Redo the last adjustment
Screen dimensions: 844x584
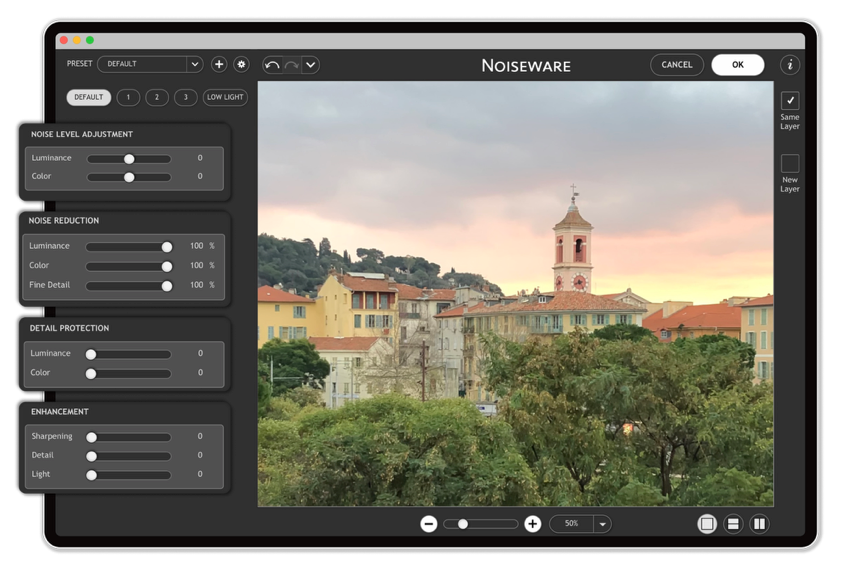292,65
